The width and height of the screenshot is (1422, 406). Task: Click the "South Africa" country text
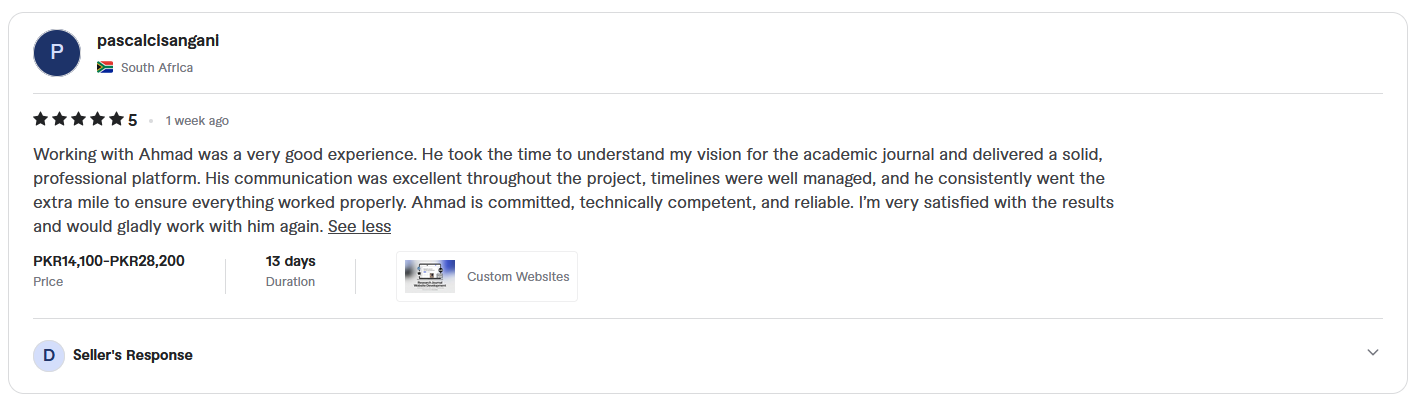(x=157, y=68)
